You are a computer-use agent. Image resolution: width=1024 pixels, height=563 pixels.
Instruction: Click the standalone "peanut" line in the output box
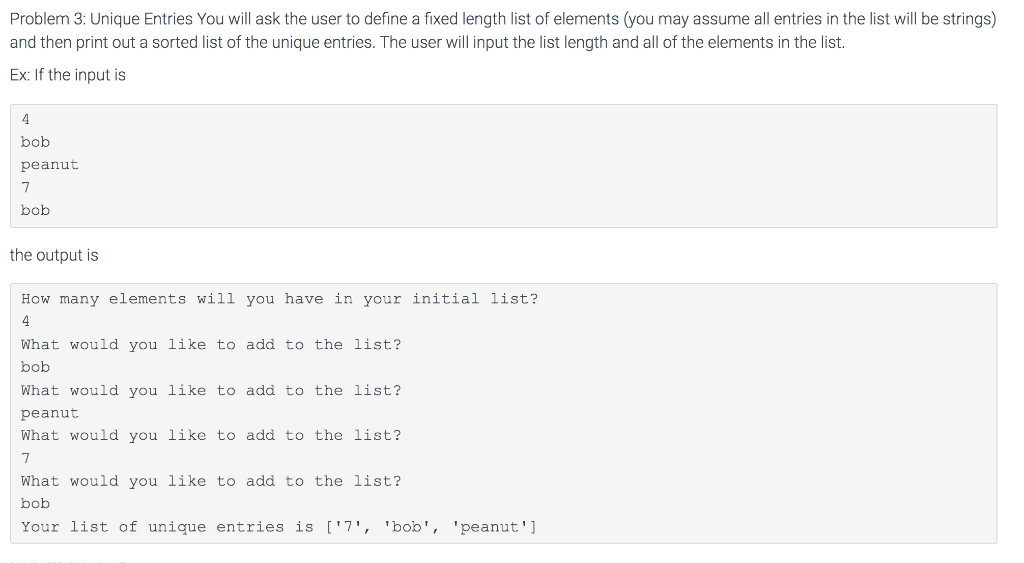click(50, 413)
